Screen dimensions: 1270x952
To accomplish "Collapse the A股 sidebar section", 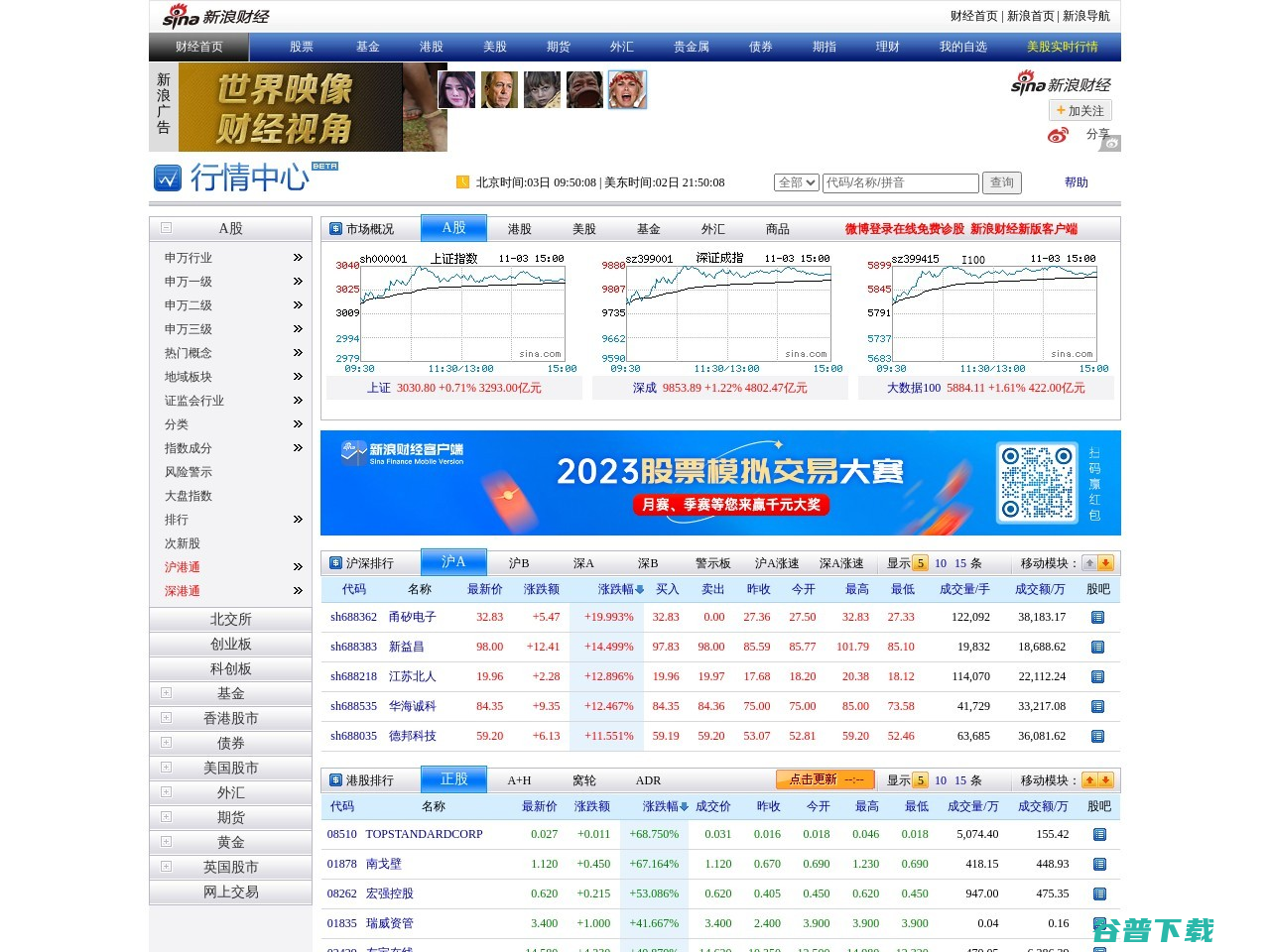I will [166, 227].
